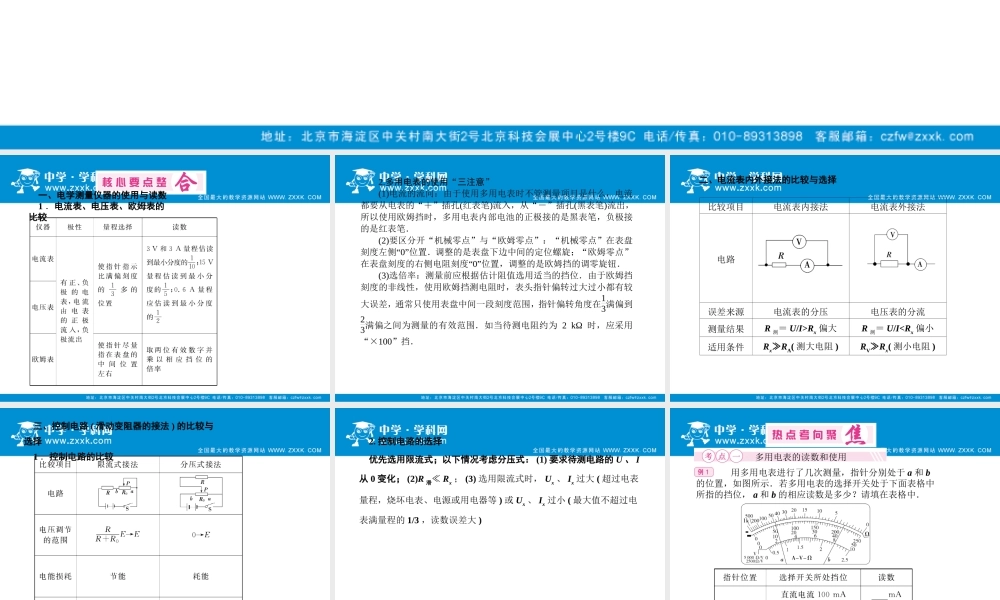The height and width of the screenshot is (600, 1000).
Task: Click the 耗能 table cell
Action: click(201, 576)
